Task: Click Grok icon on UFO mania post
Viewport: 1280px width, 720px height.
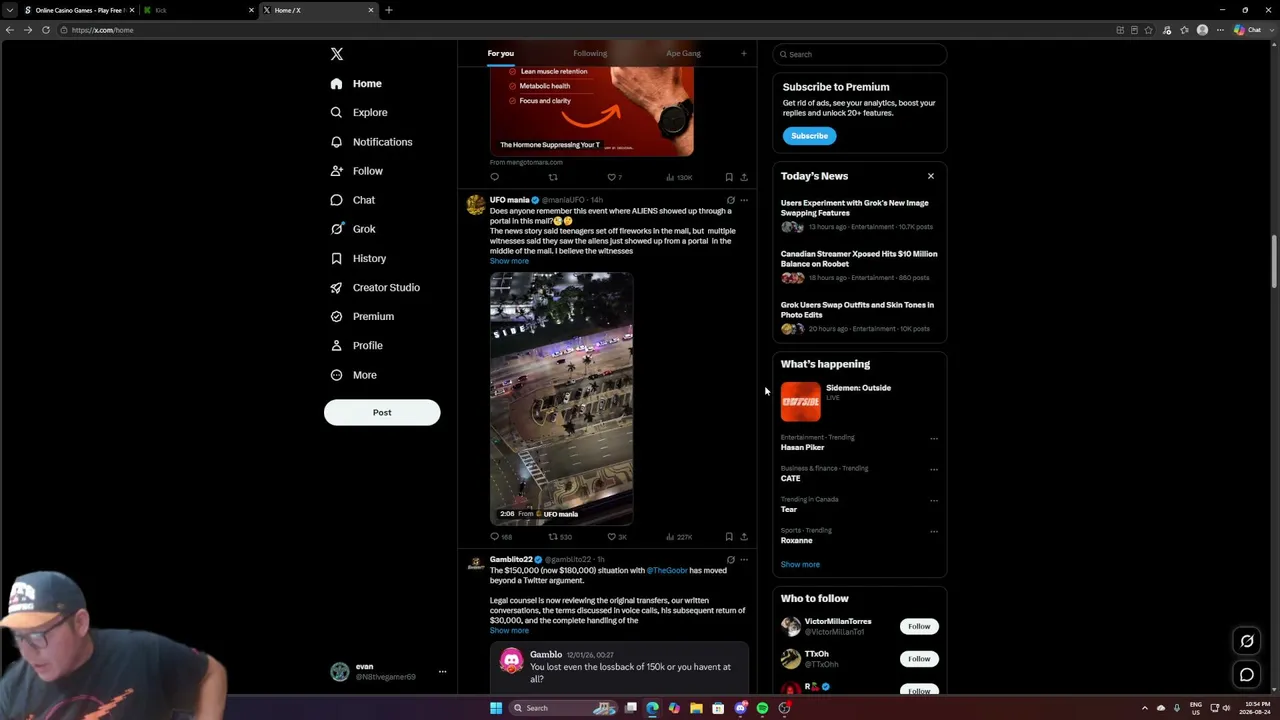Action: (x=730, y=200)
